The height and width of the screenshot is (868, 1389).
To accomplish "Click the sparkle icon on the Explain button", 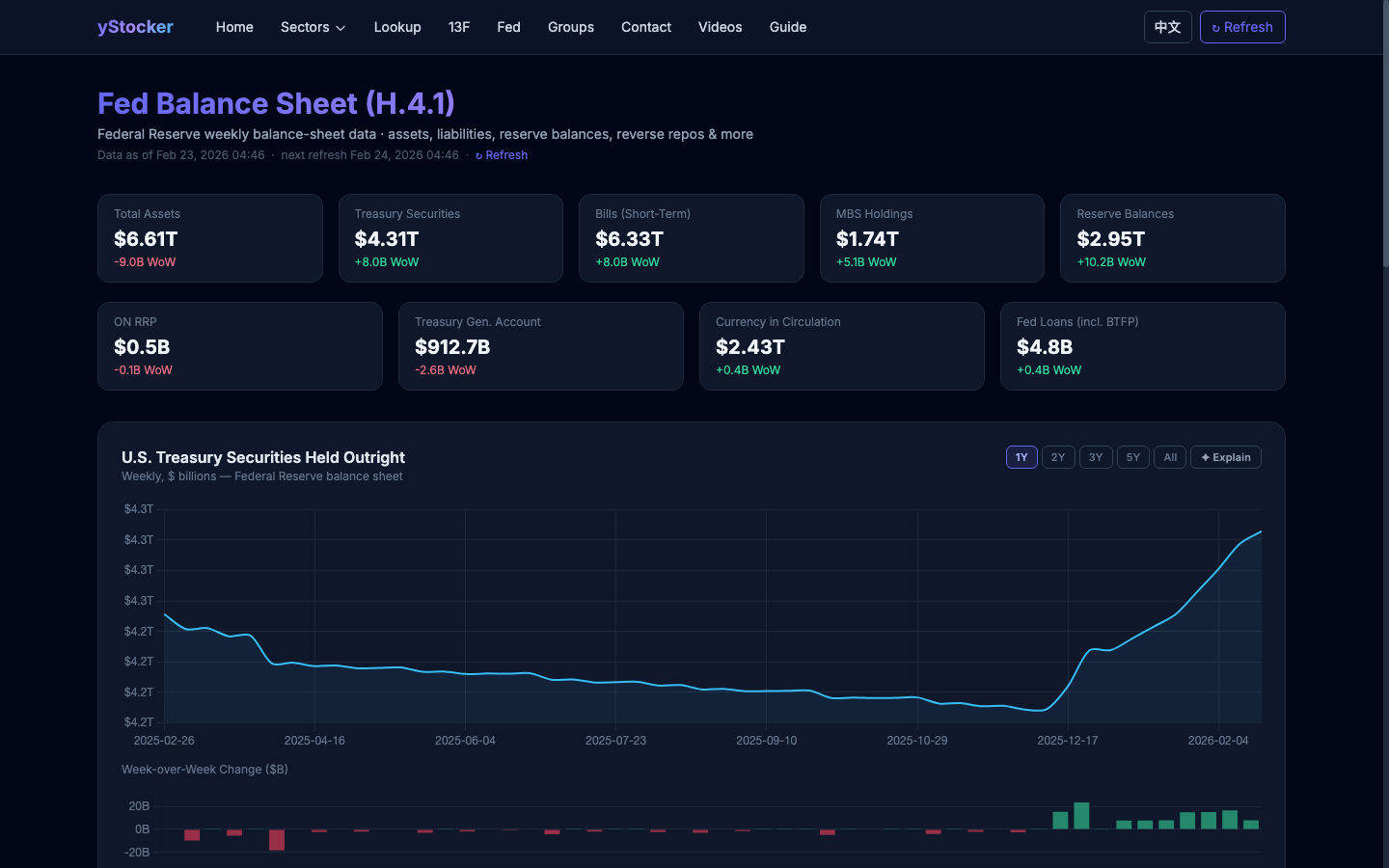I will pyautogui.click(x=1208, y=457).
